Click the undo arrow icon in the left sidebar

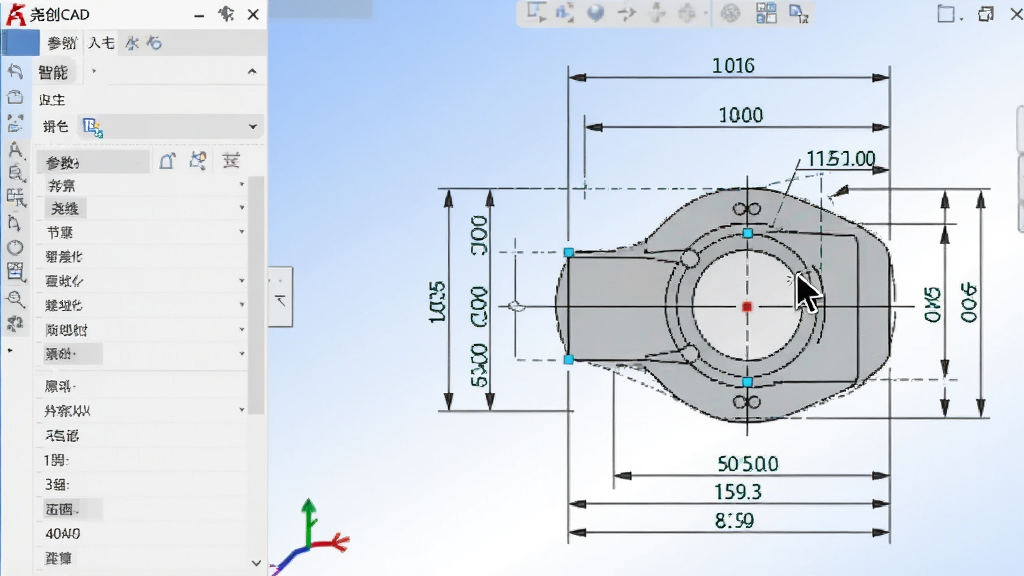15,72
